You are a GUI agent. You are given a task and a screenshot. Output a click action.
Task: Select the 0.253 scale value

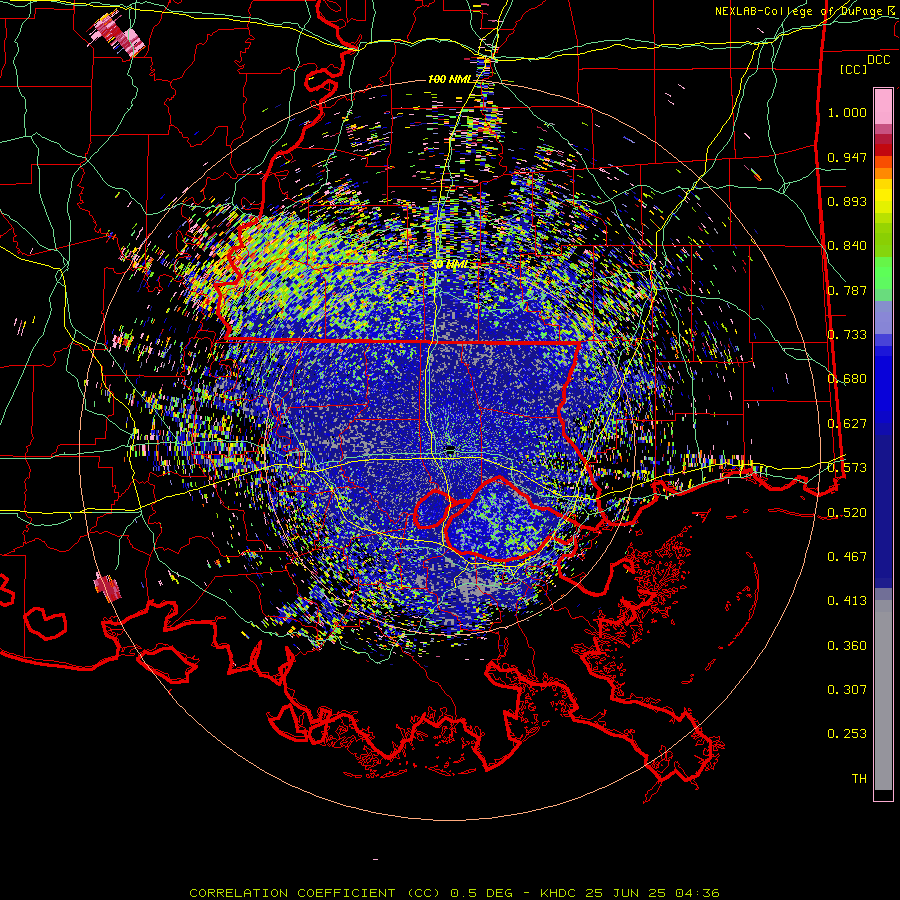(x=847, y=734)
